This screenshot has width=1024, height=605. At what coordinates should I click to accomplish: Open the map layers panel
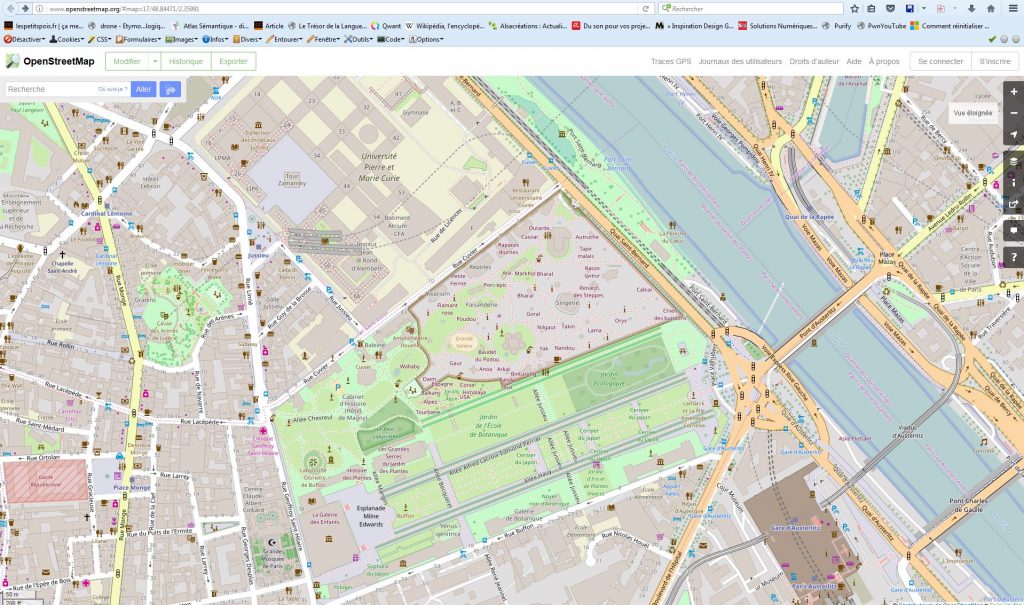(1013, 160)
